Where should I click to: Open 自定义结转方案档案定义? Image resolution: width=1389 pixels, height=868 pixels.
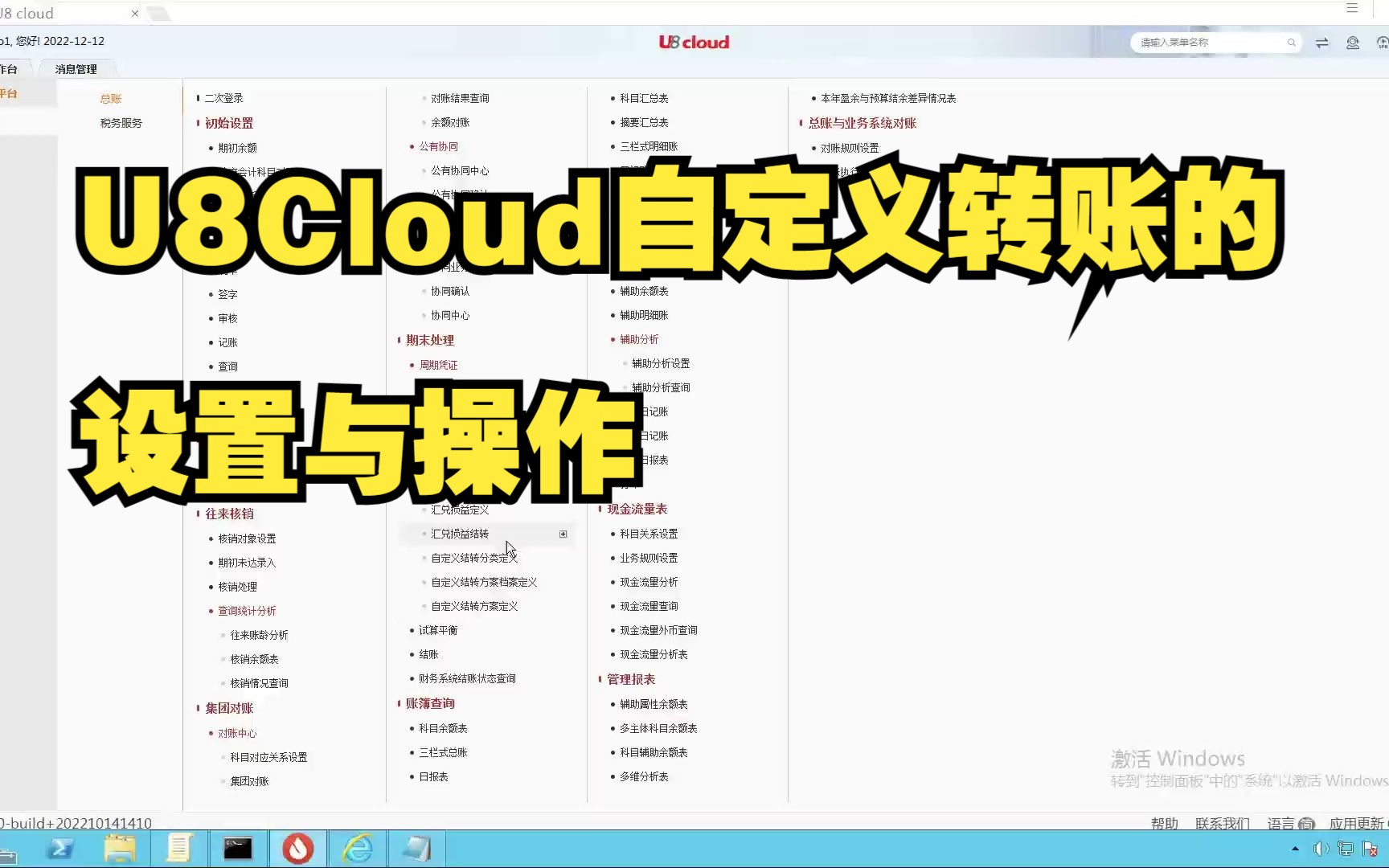coord(484,582)
